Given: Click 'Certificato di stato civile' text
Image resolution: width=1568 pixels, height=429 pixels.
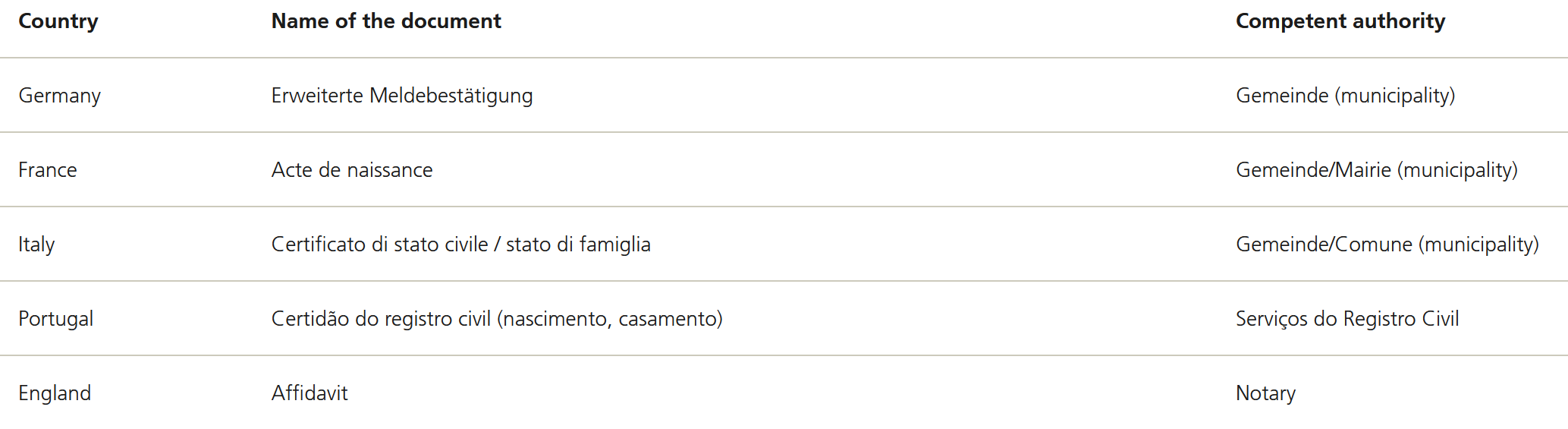Looking at the screenshot, I should tap(379, 244).
